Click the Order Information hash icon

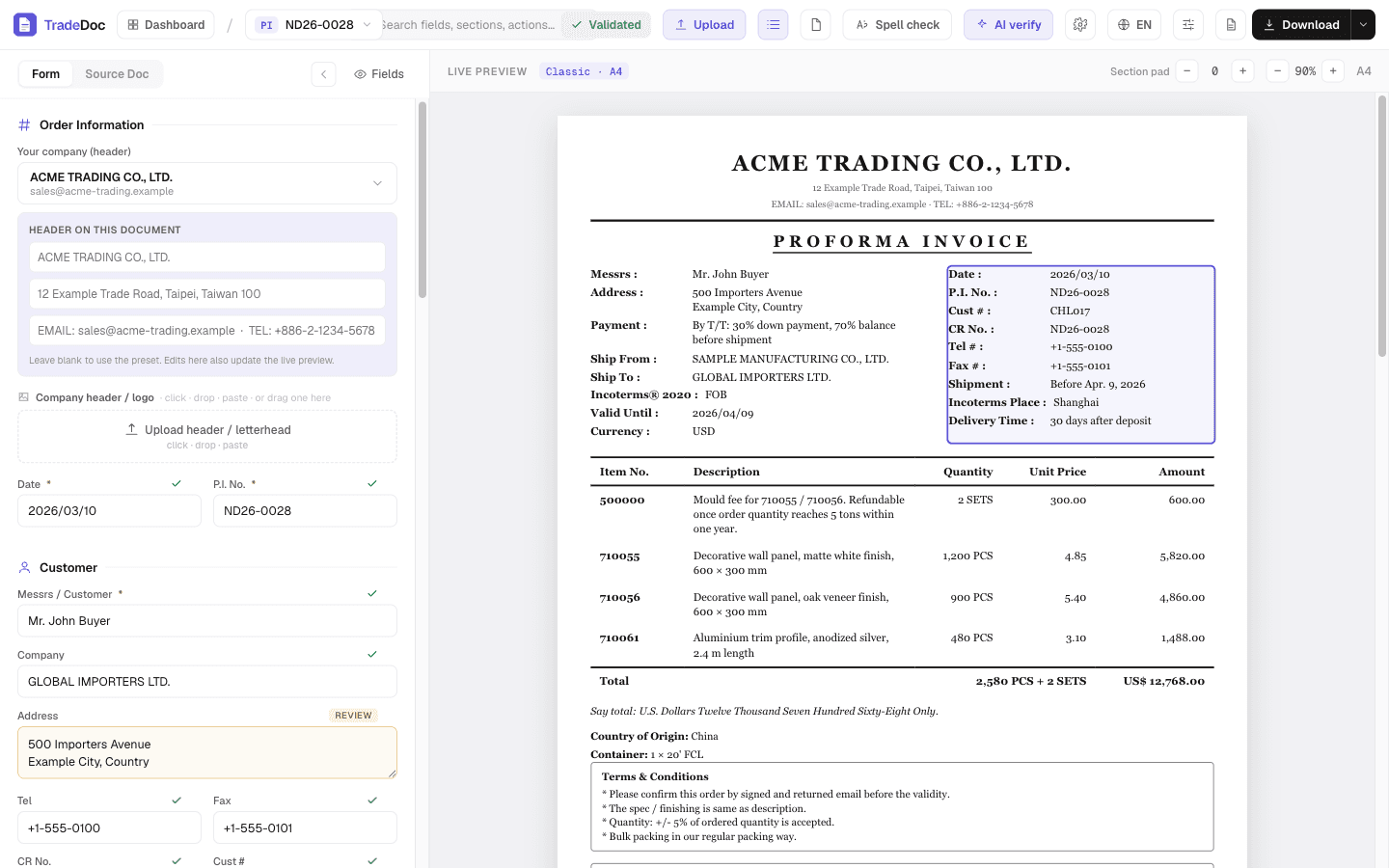click(25, 125)
